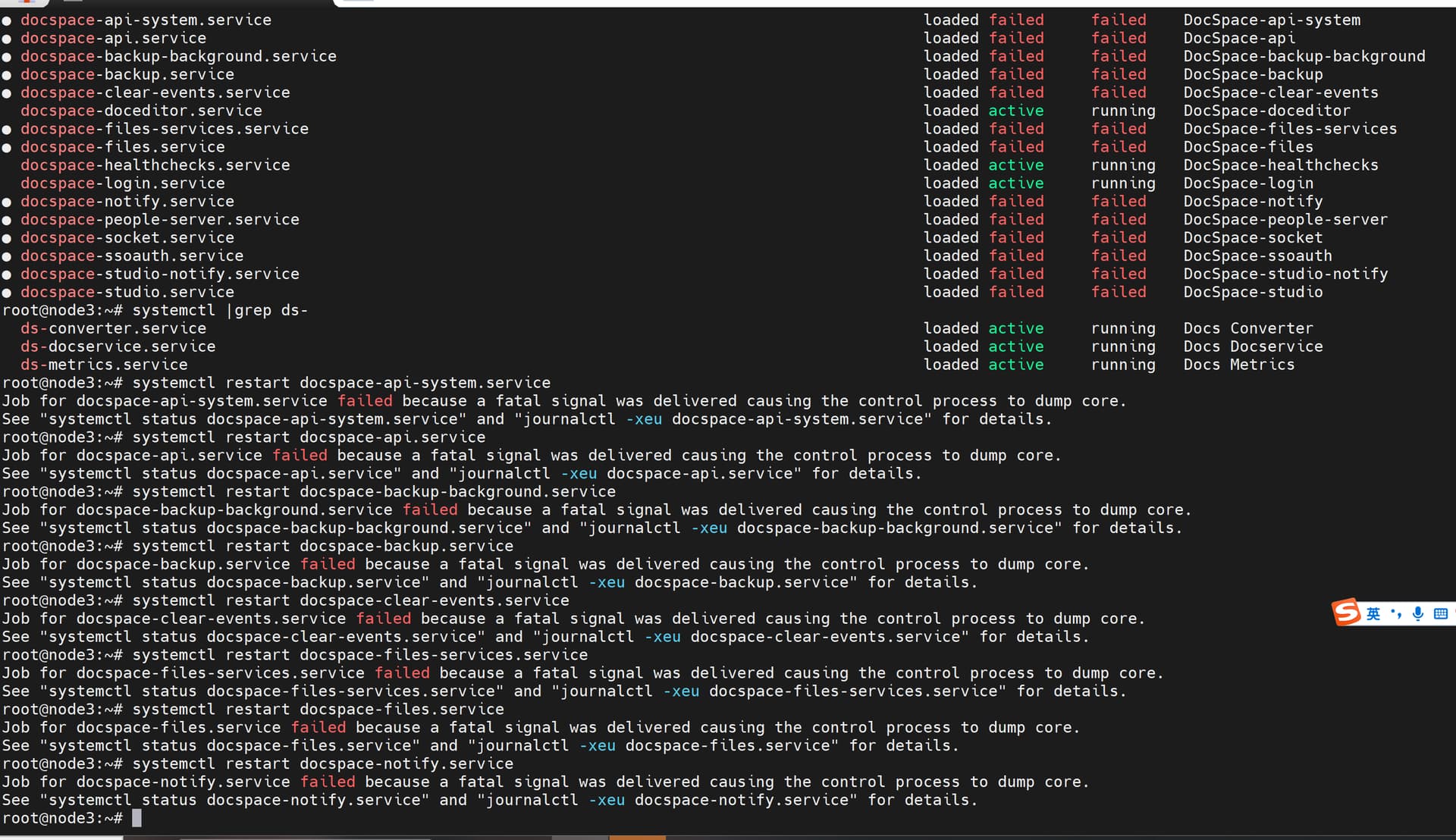Click green 'active' in the docspace-doceditor row
Viewport: 1456px width, 840px height.
(1016, 111)
